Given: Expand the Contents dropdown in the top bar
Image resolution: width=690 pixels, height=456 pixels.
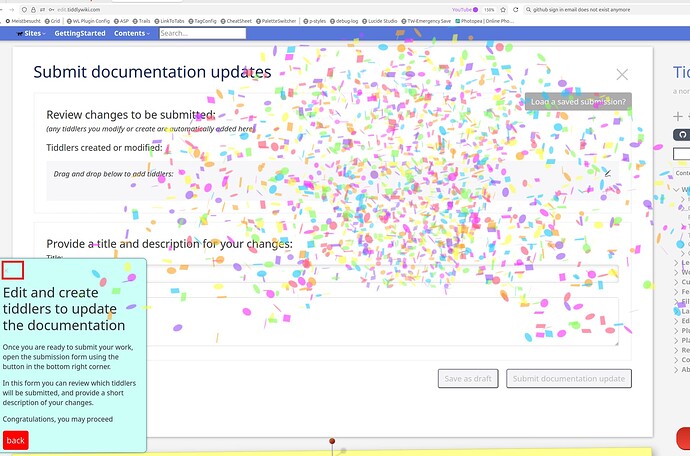Looking at the screenshot, I should click(x=132, y=33).
